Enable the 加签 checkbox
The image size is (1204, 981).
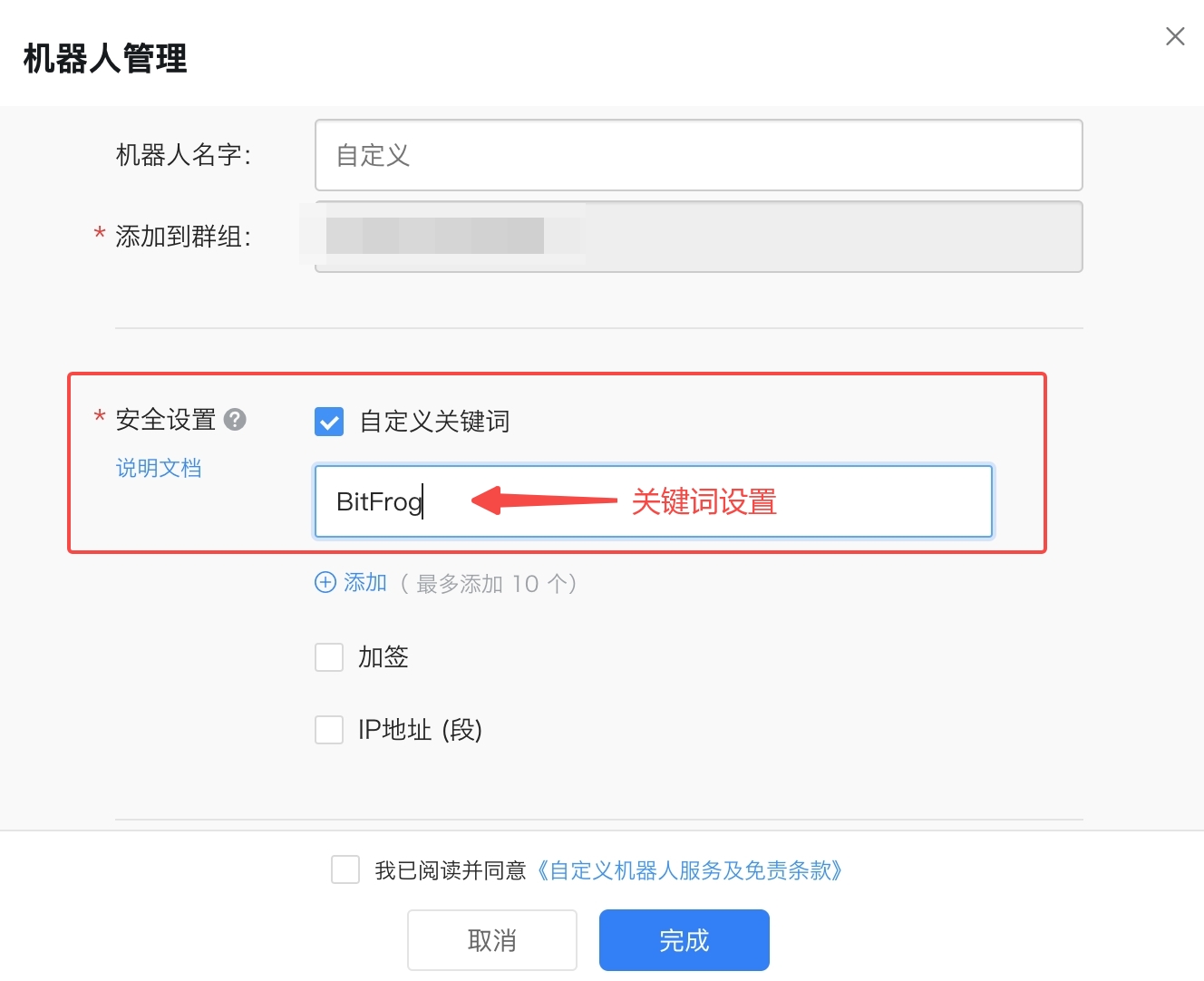tap(329, 657)
